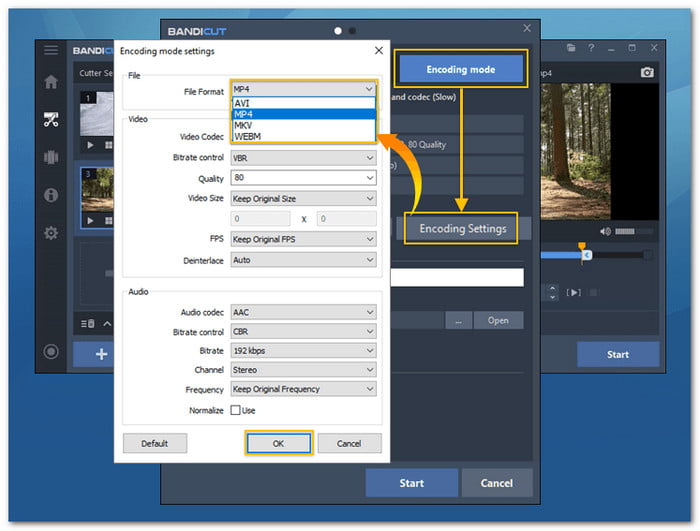Click Open button for output folder
700x531 pixels.
[498, 321]
